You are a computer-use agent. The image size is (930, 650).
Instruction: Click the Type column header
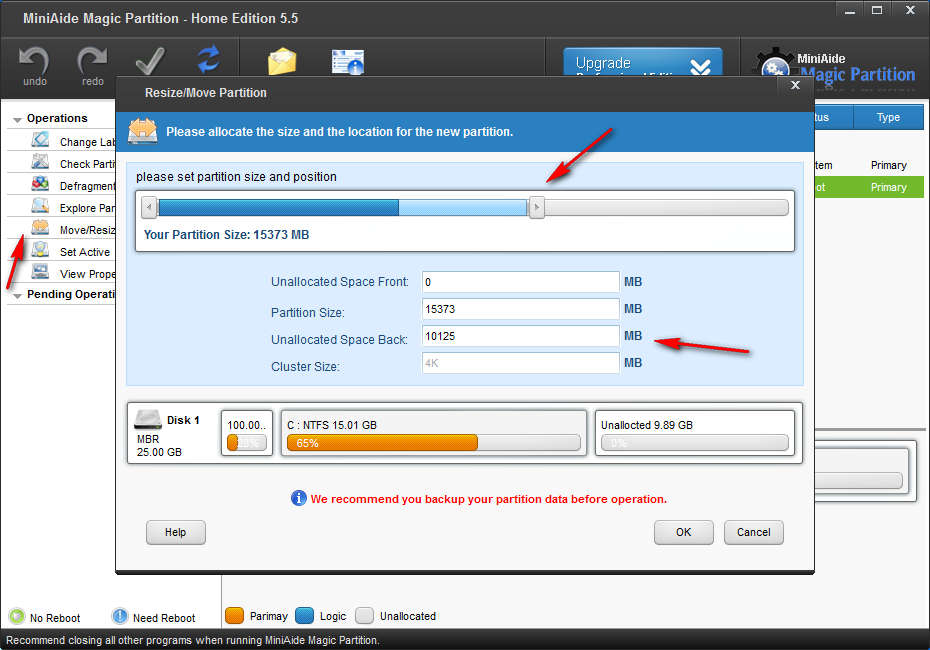click(888, 117)
